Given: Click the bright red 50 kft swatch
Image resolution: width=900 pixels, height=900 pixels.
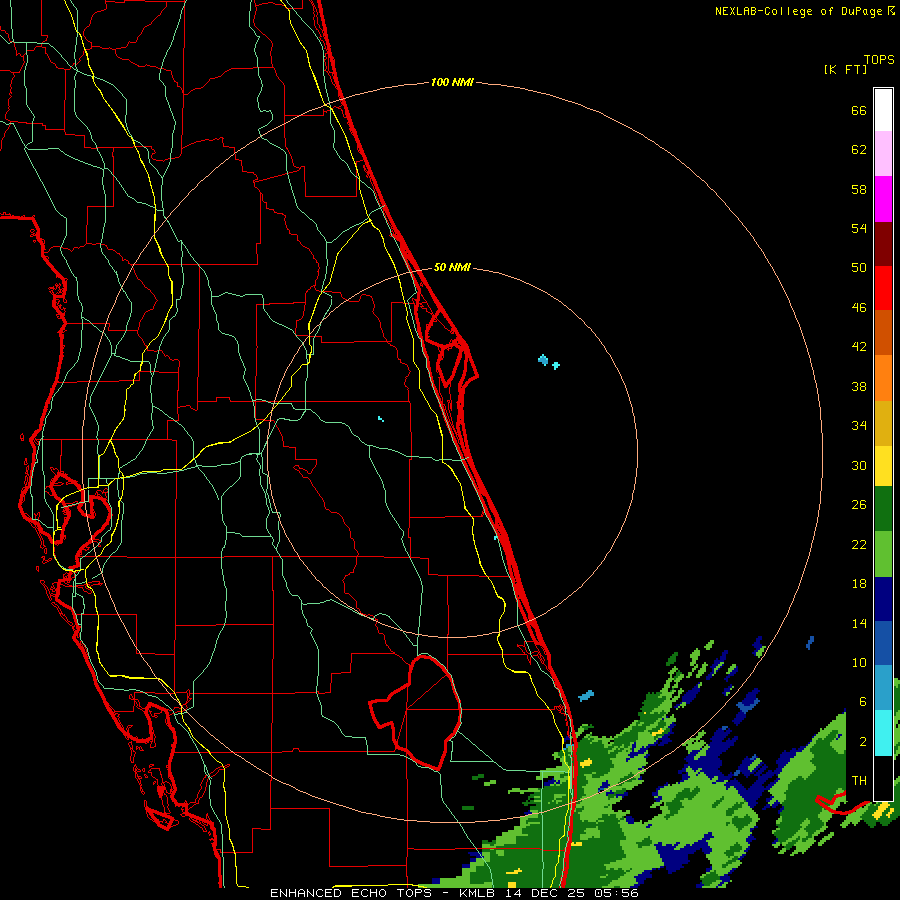Looking at the screenshot, I should pyautogui.click(x=883, y=288).
